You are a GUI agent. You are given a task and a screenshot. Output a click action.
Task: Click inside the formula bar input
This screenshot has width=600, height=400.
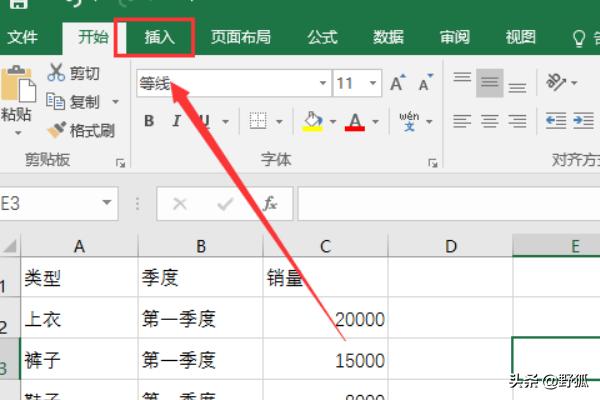[449, 204]
